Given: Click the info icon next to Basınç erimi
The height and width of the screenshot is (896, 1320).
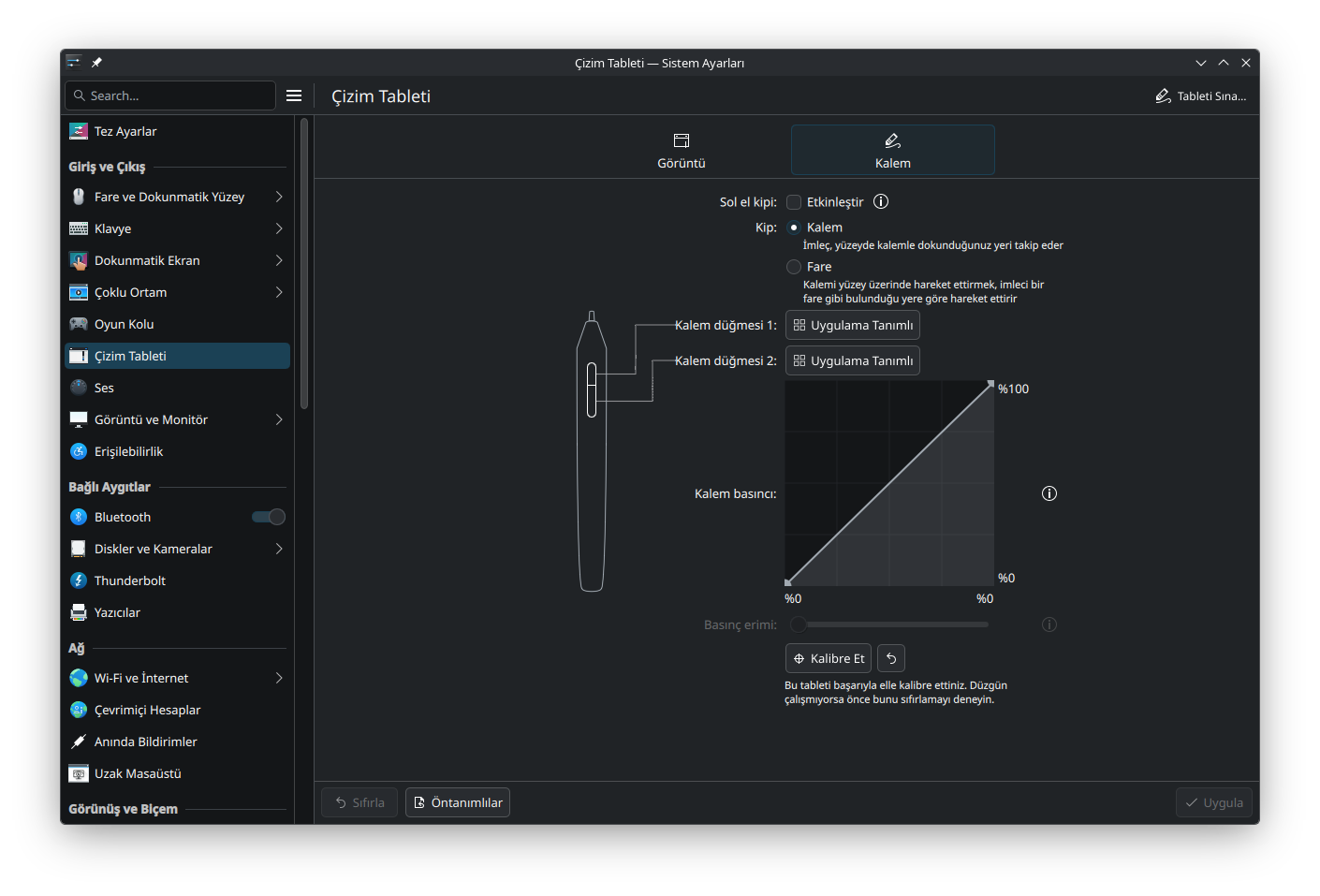Looking at the screenshot, I should 1049,624.
